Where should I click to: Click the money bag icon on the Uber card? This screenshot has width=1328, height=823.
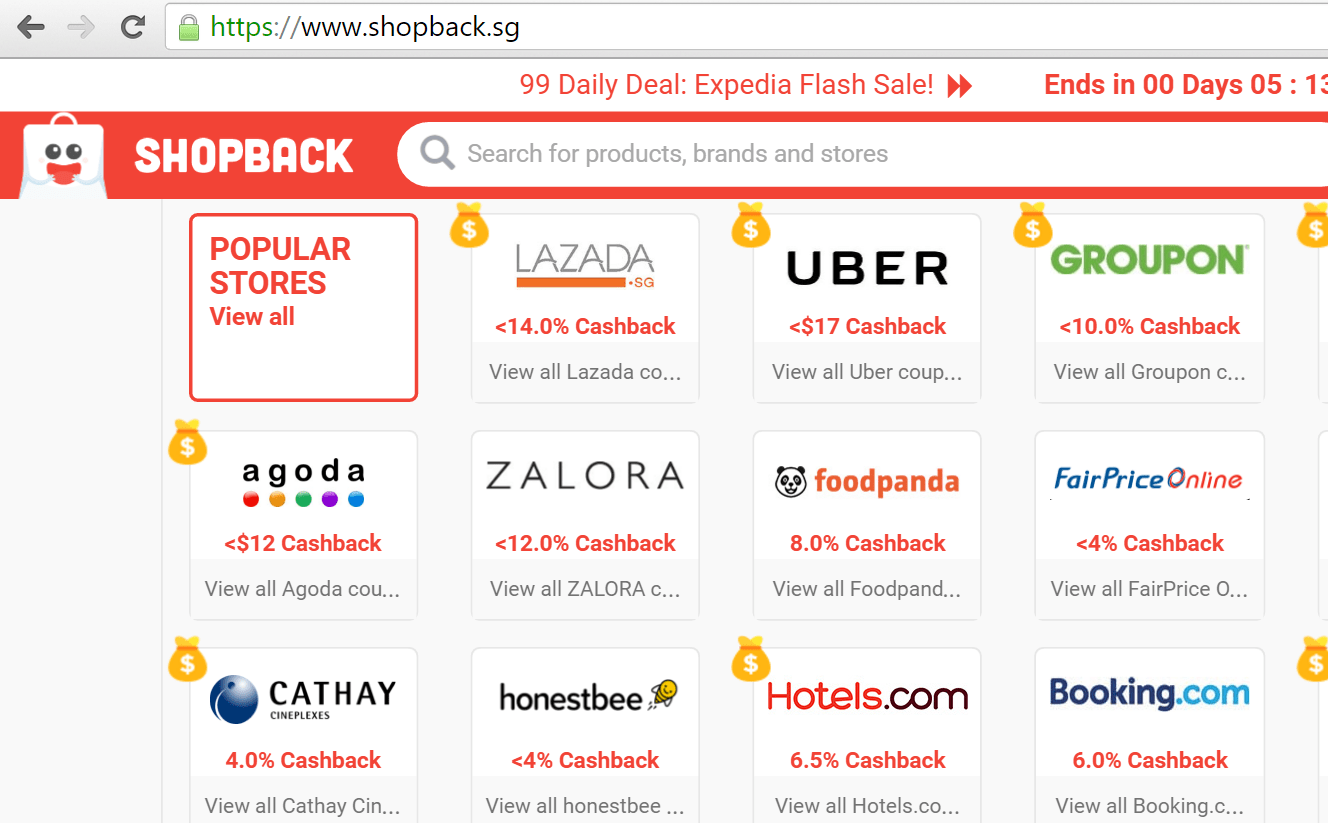(751, 227)
